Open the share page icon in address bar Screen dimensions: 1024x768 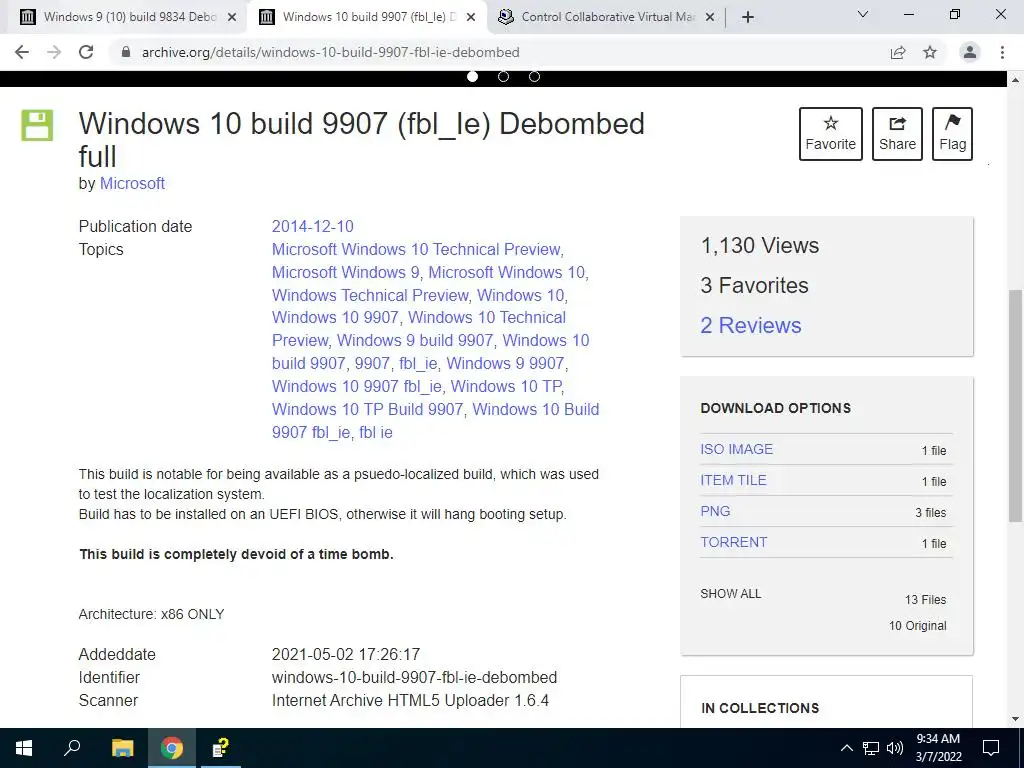click(898, 52)
